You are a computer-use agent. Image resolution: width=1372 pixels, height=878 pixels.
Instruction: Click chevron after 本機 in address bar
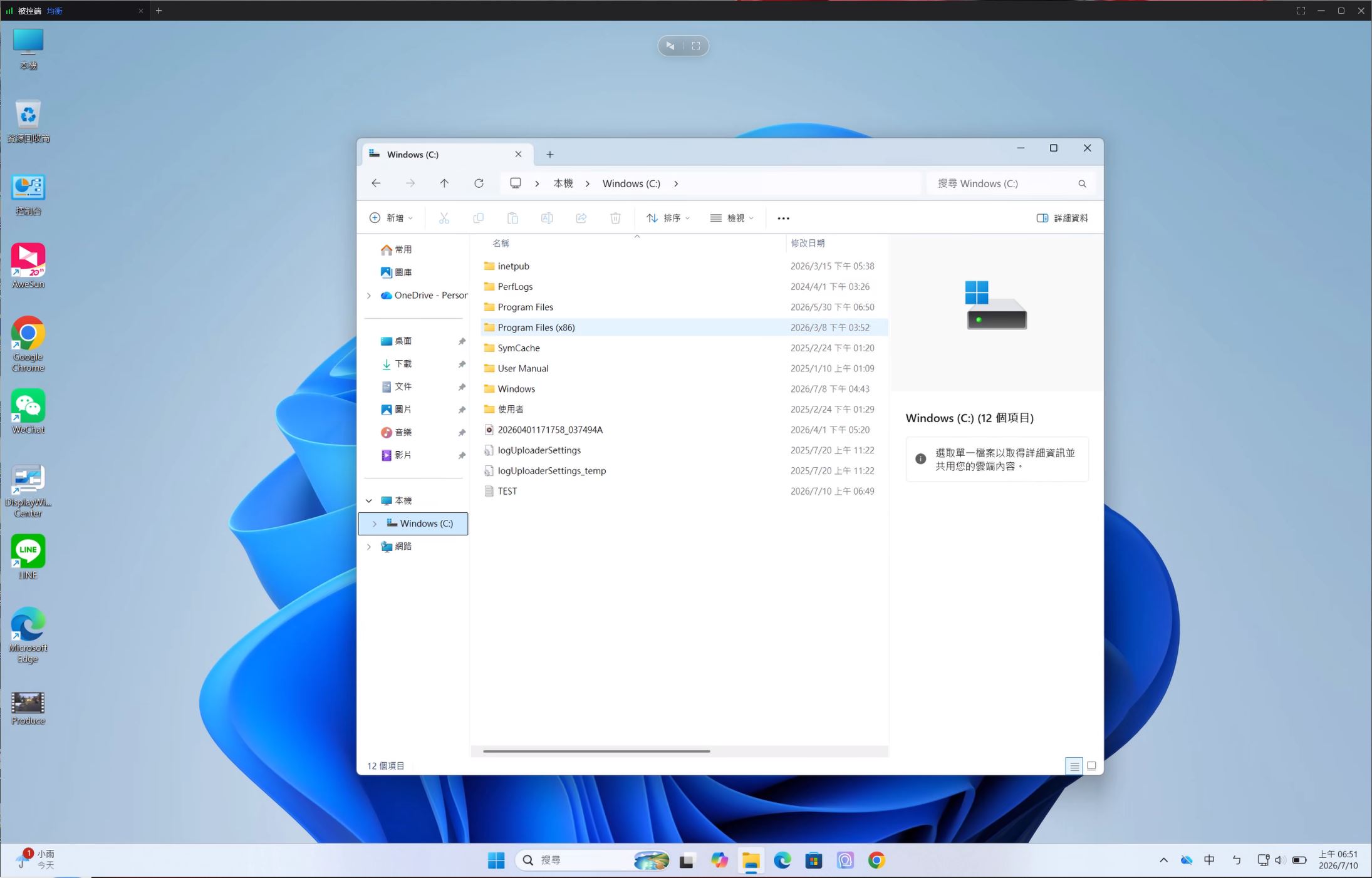pos(588,183)
